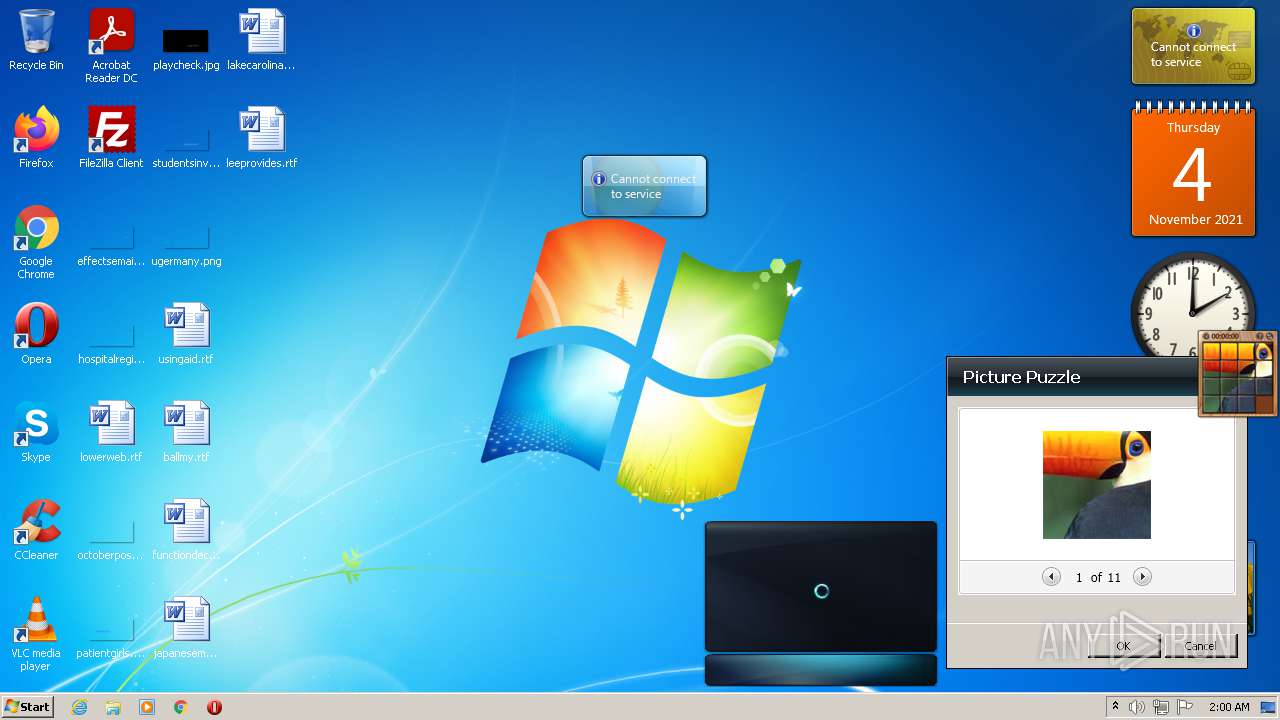Screen dimensions: 1280x720
Task: Select the lakecarolina Word document icon
Action: click(x=261, y=40)
